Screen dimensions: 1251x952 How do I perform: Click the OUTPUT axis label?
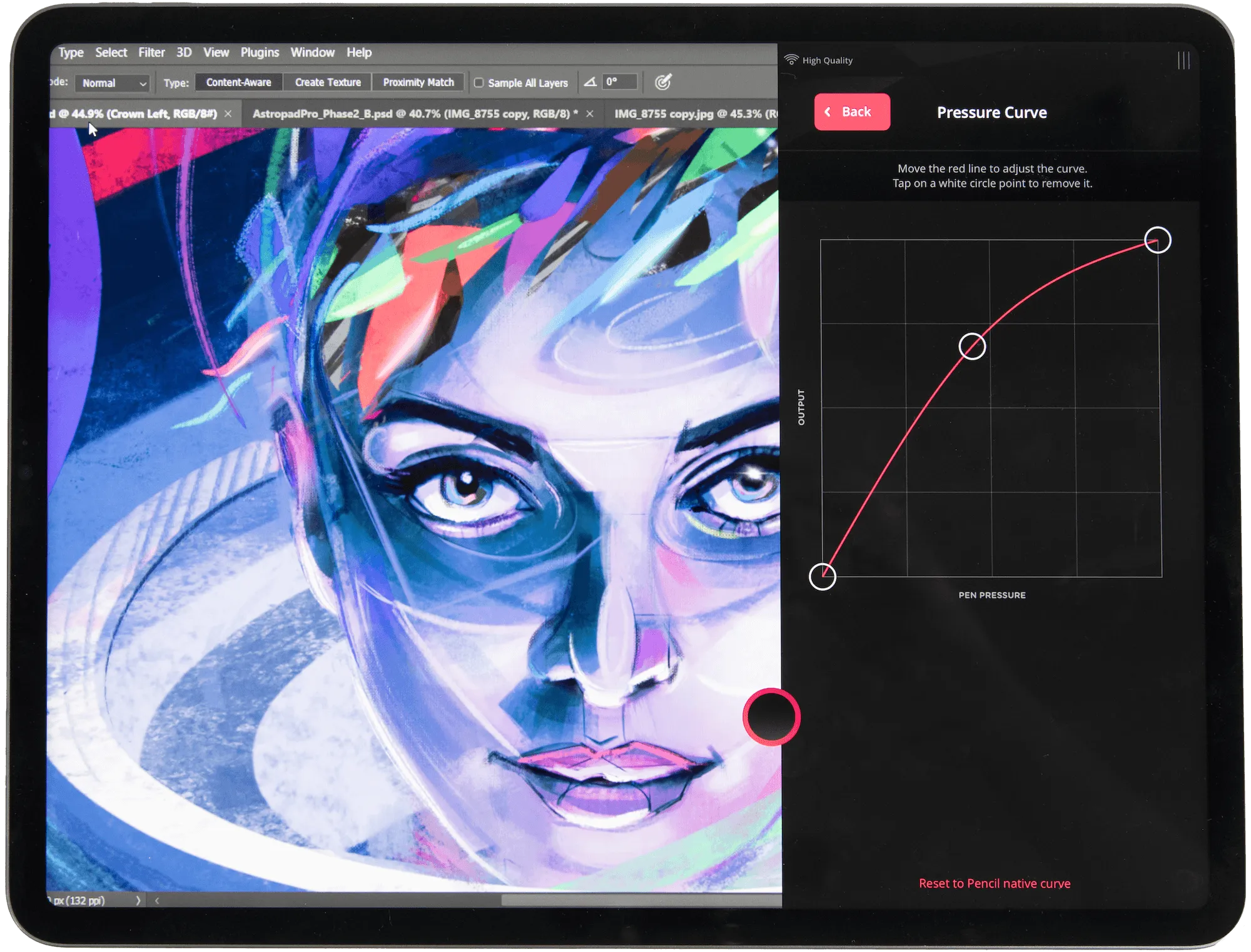point(801,407)
